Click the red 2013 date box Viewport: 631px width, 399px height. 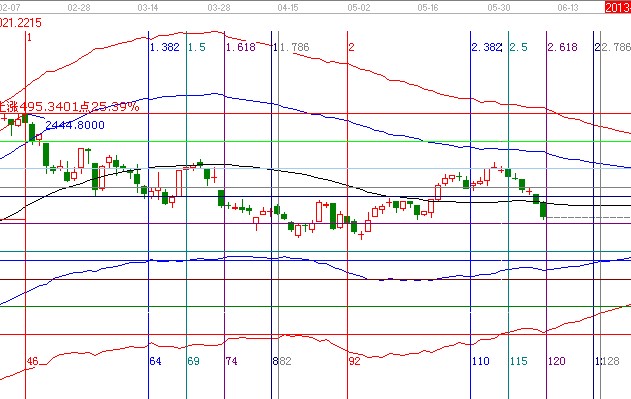coord(618,7)
